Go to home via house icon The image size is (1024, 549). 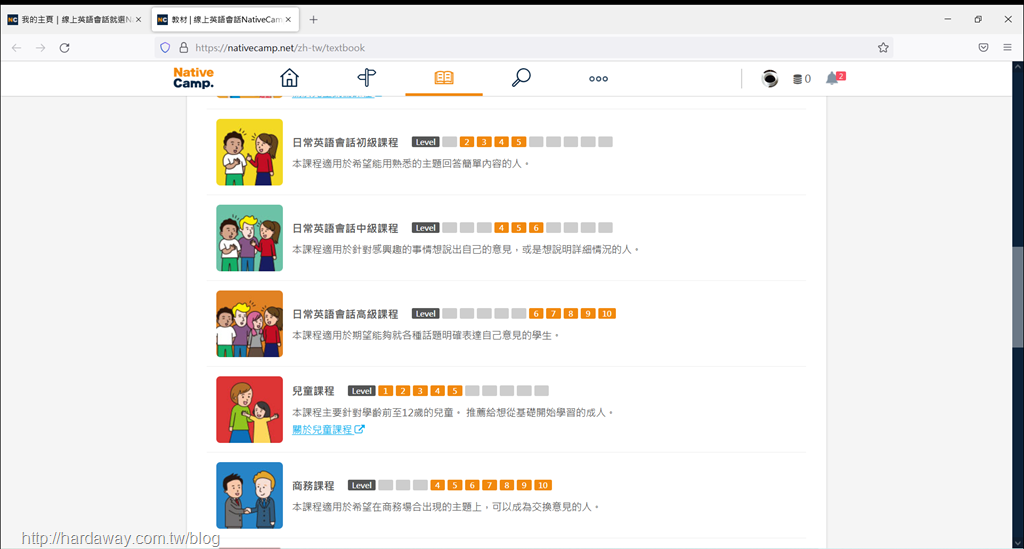[289, 78]
